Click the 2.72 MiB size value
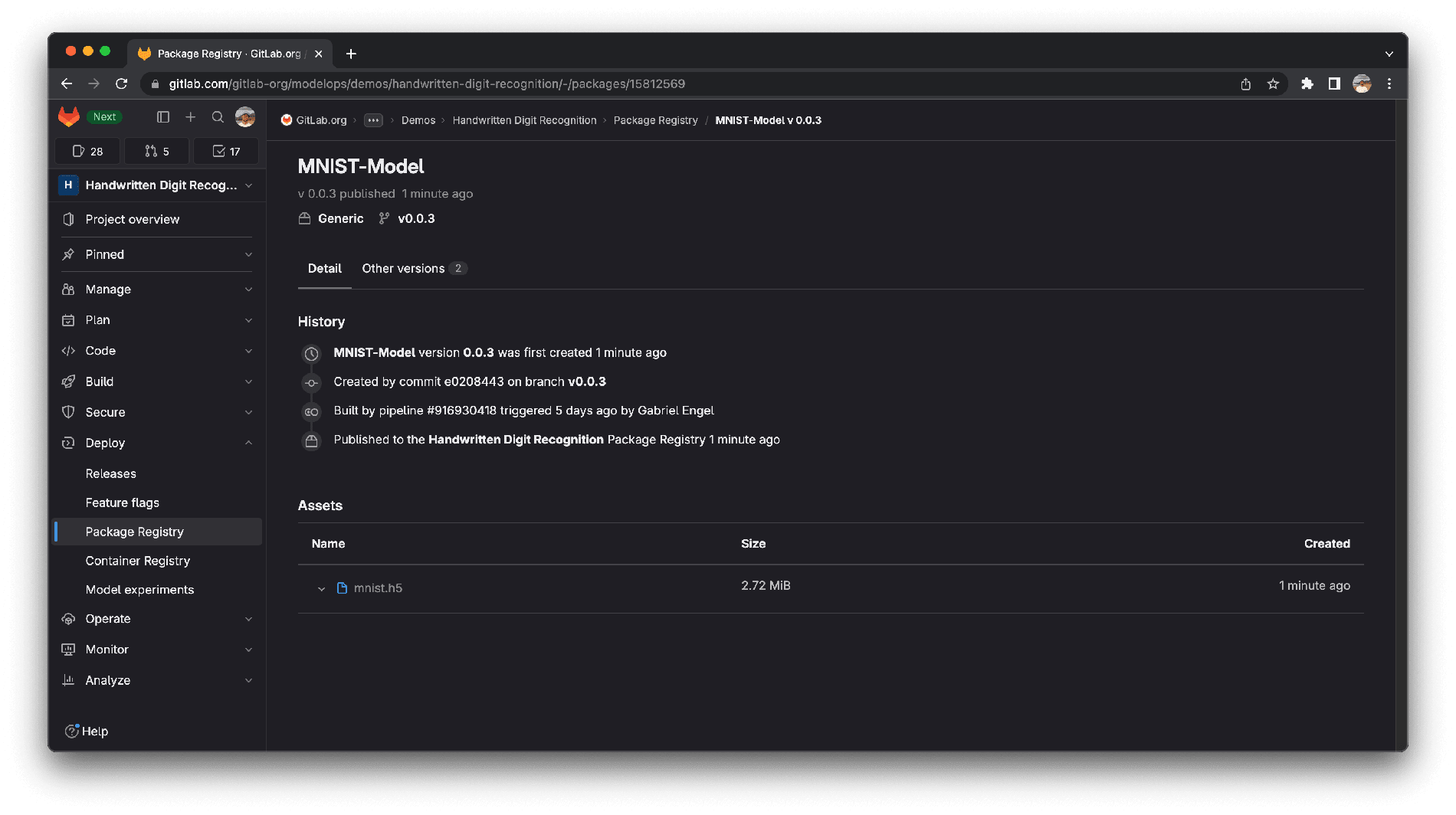1456x815 pixels. tap(766, 586)
